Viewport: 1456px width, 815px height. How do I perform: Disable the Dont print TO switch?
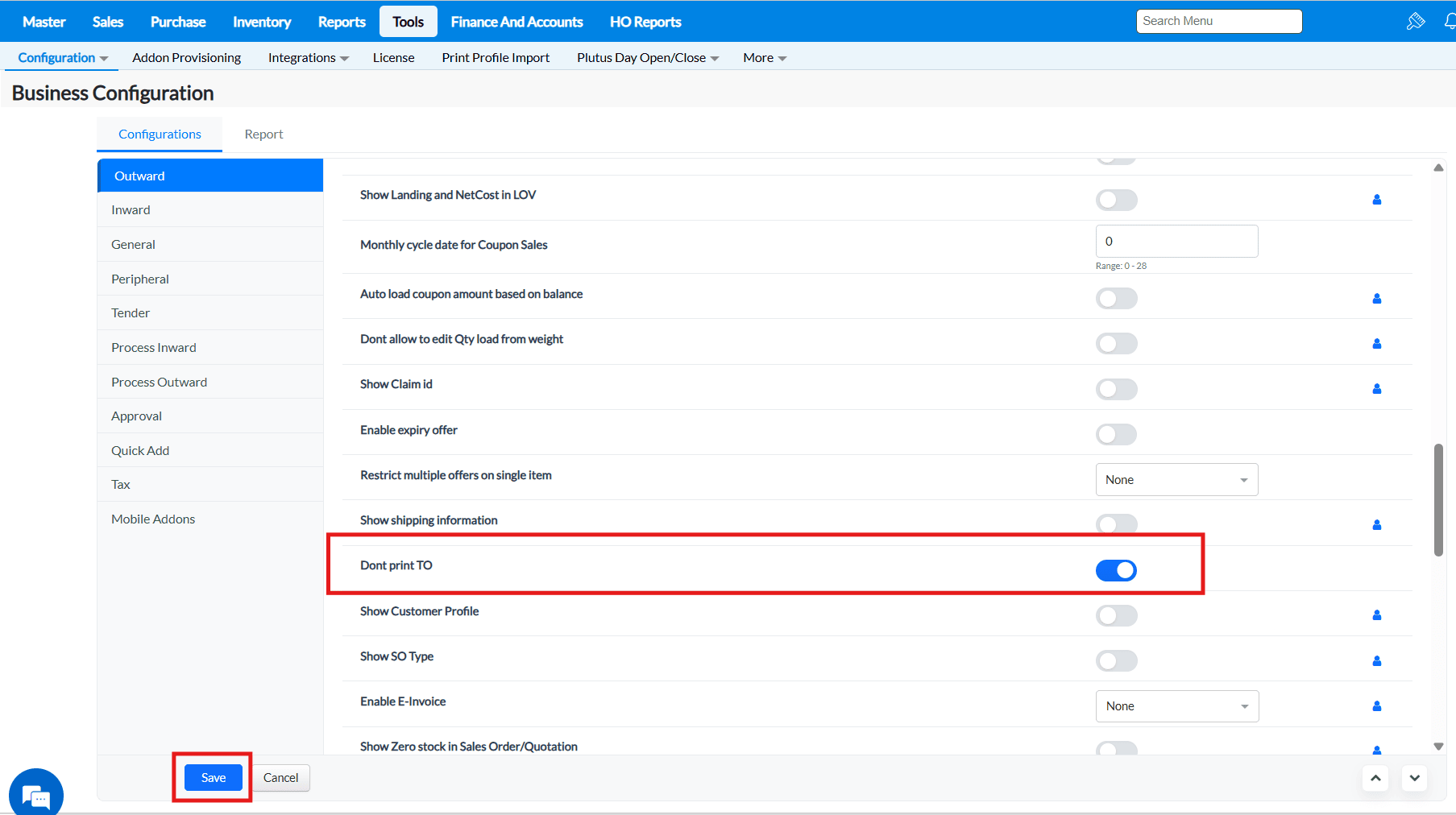point(1116,570)
